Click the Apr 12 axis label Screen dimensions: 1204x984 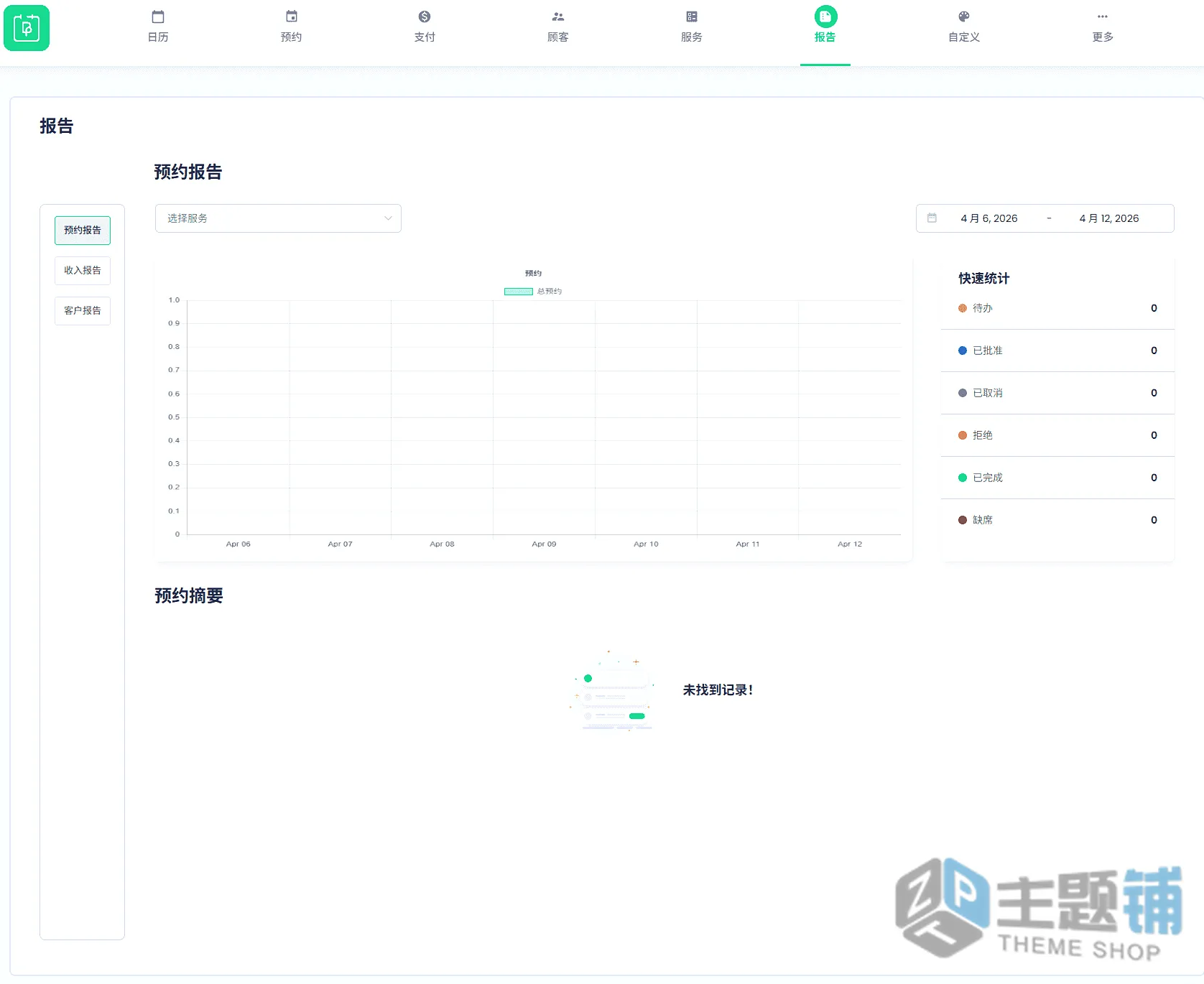tap(850, 544)
